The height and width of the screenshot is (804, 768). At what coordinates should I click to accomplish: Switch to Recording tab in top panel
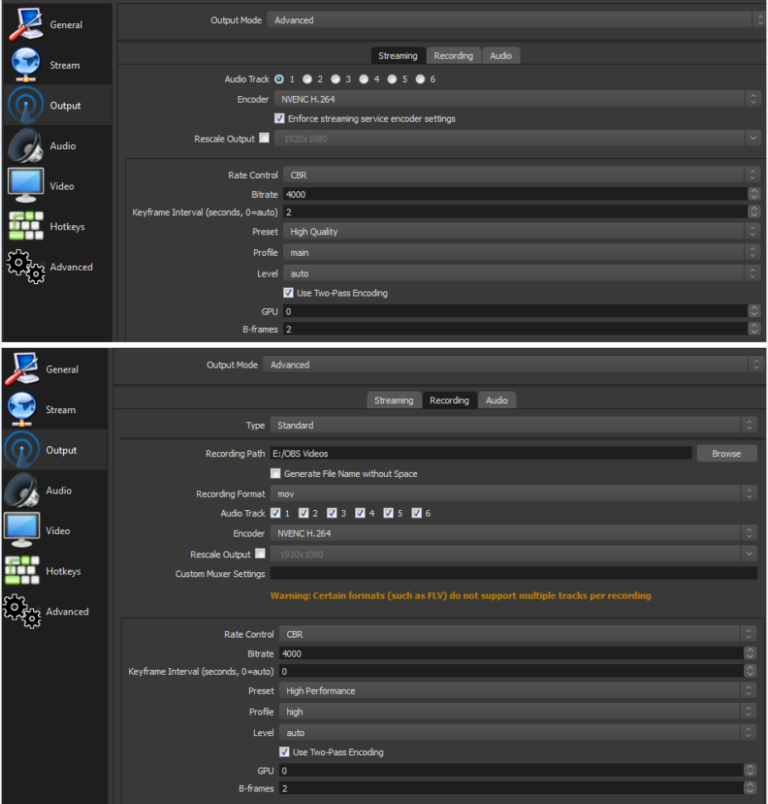(x=453, y=55)
